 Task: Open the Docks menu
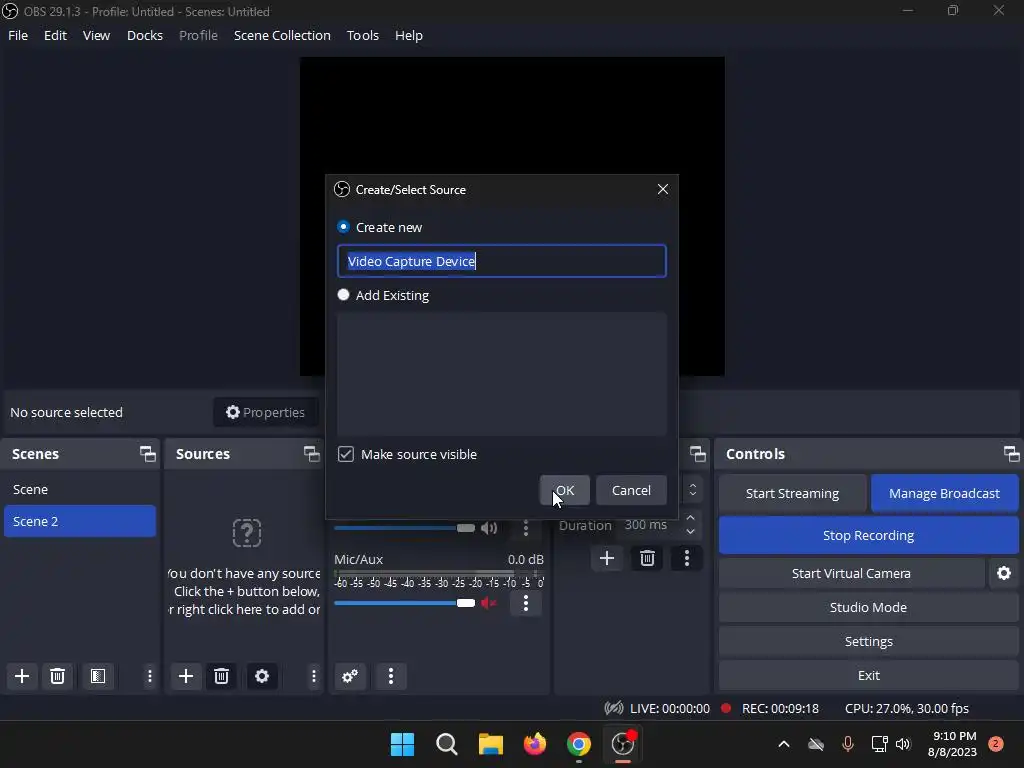(145, 35)
